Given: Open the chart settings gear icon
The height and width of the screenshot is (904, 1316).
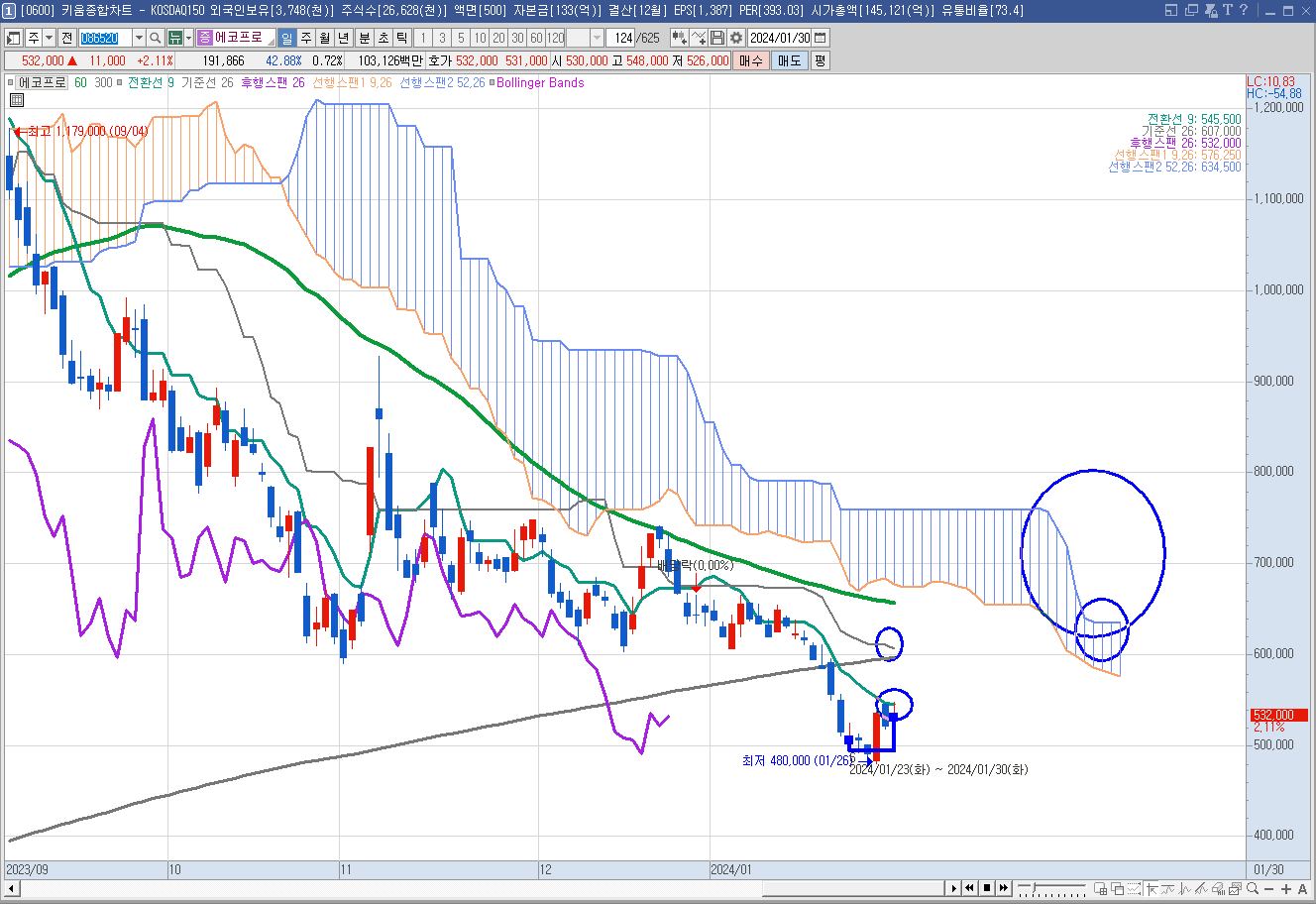Looking at the screenshot, I should pyautogui.click(x=735, y=38).
